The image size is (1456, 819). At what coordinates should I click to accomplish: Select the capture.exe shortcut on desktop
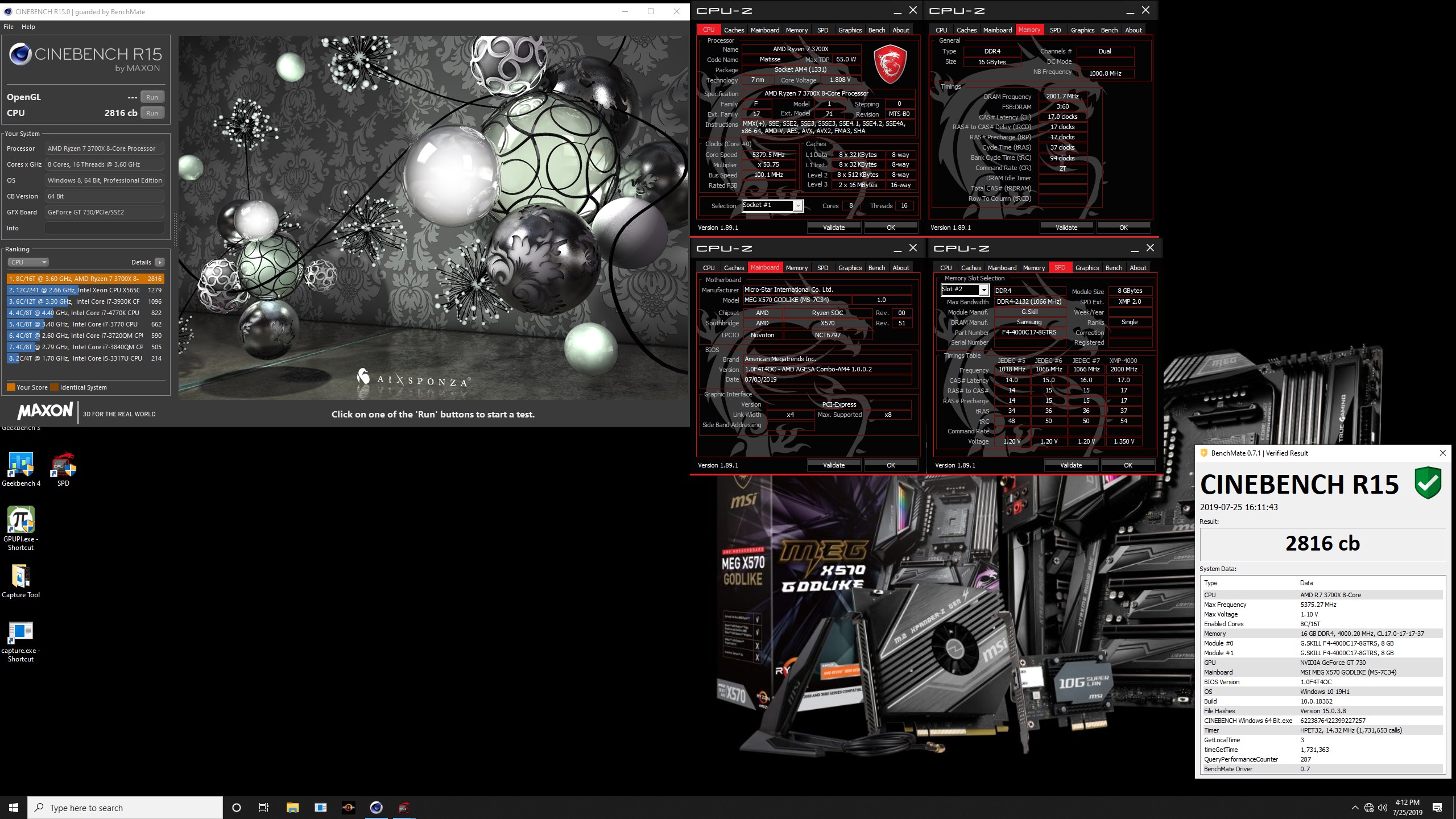[x=21, y=640]
